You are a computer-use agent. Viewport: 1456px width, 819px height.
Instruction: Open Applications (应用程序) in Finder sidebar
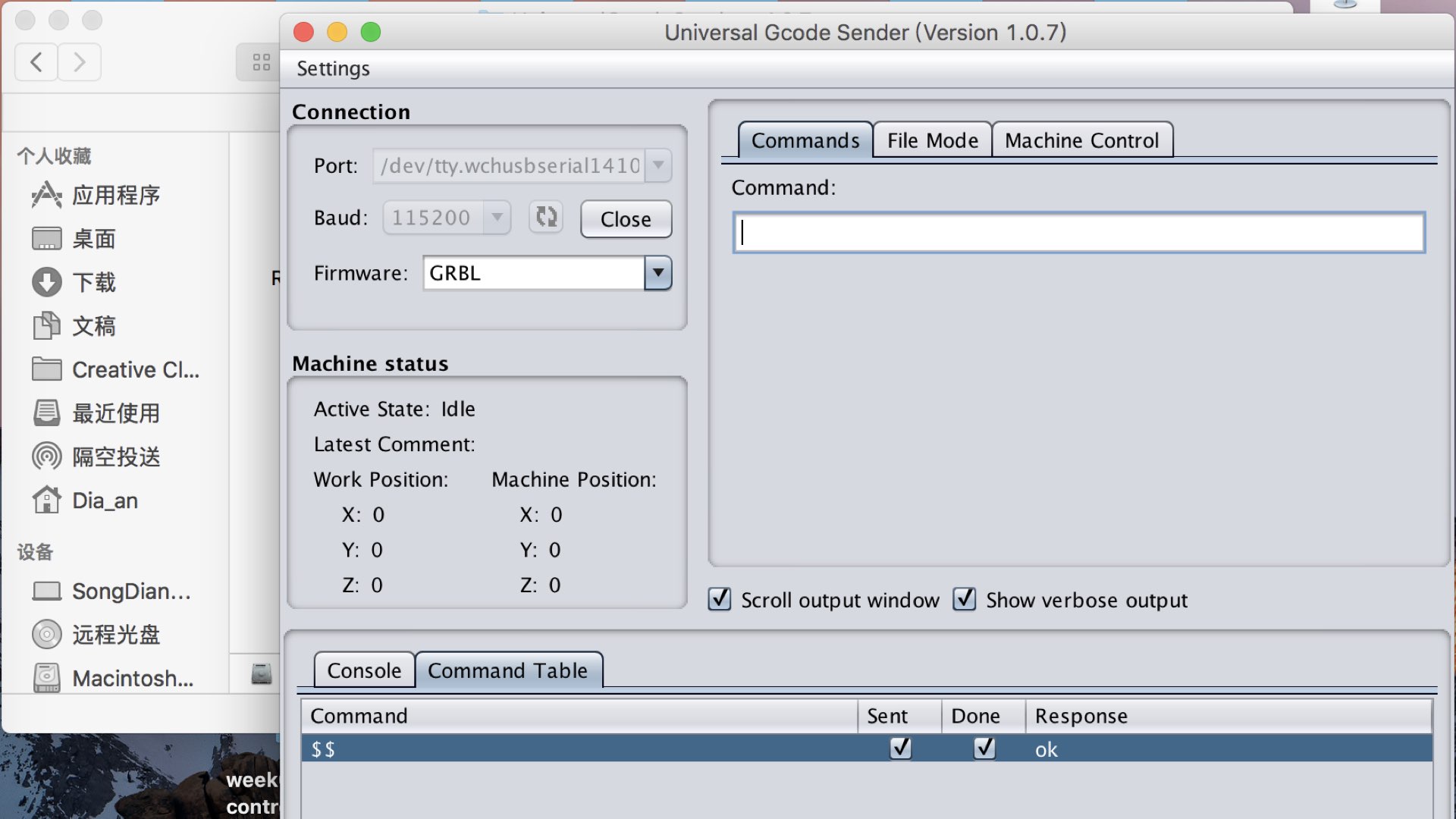[x=96, y=196]
